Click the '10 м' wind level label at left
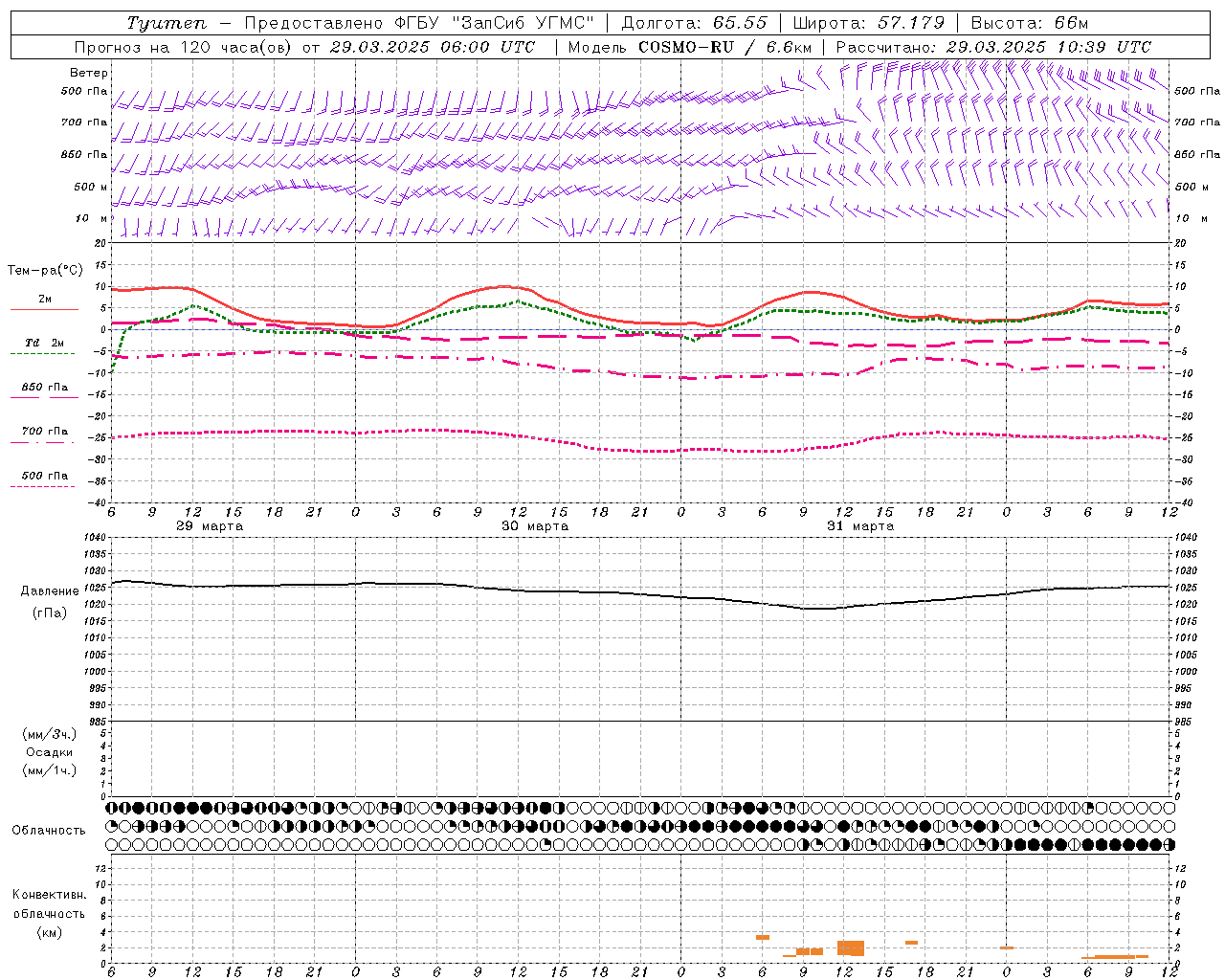The width and height of the screenshot is (1225, 980). [x=92, y=218]
